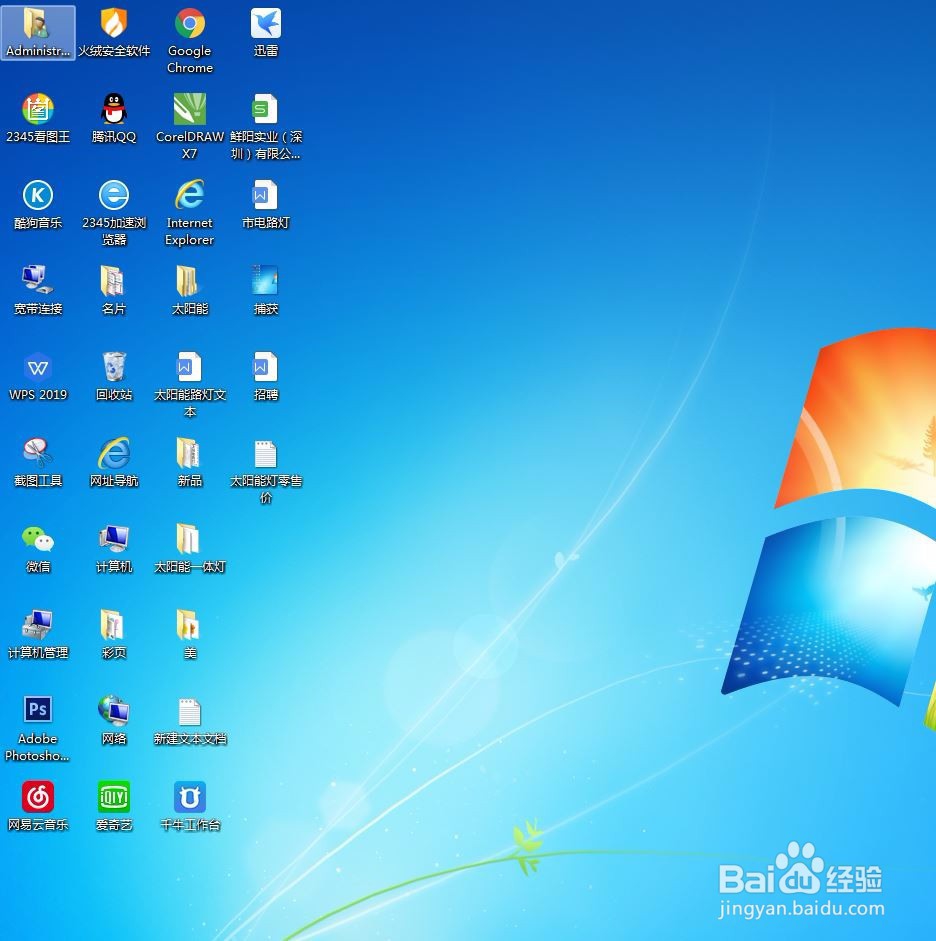
Task: Select 市电路灯 document file
Action: 266,204
